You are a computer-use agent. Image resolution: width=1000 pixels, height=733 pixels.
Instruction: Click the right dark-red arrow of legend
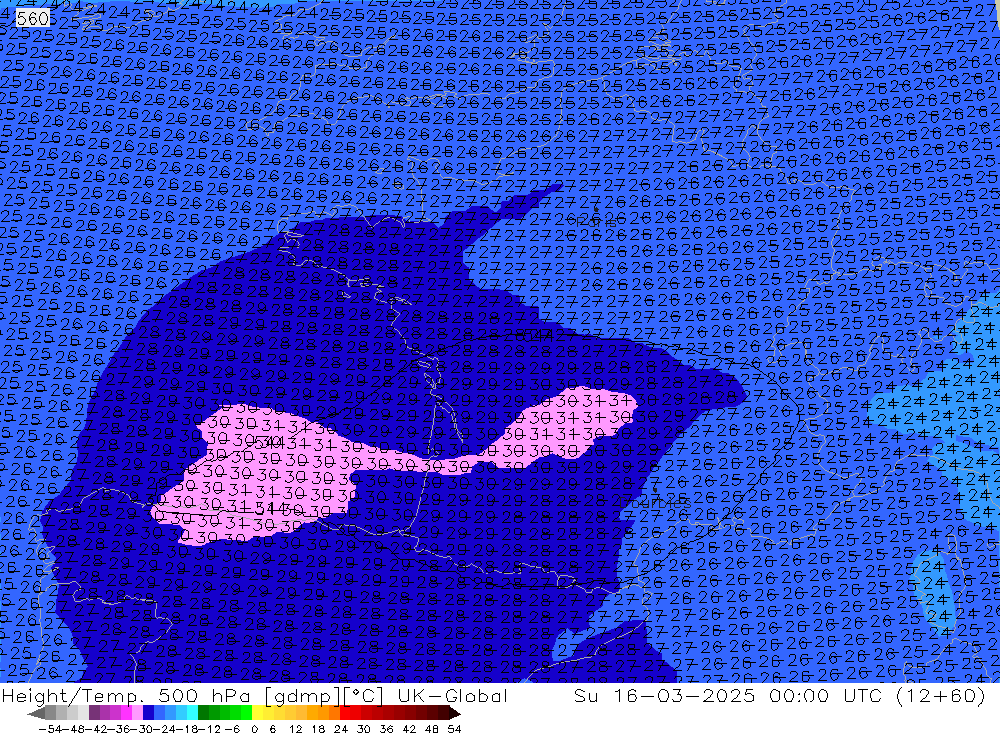point(455,713)
